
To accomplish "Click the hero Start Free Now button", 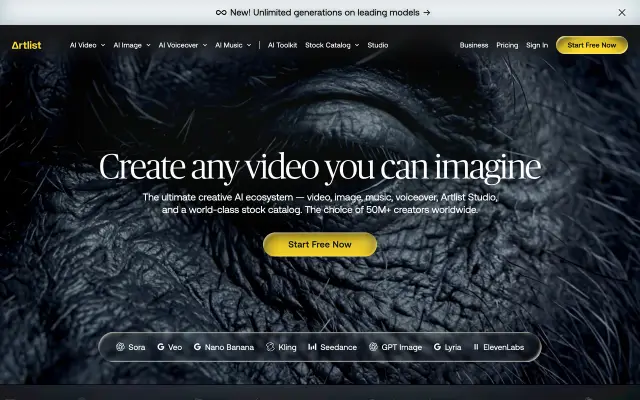I will pyautogui.click(x=320, y=244).
